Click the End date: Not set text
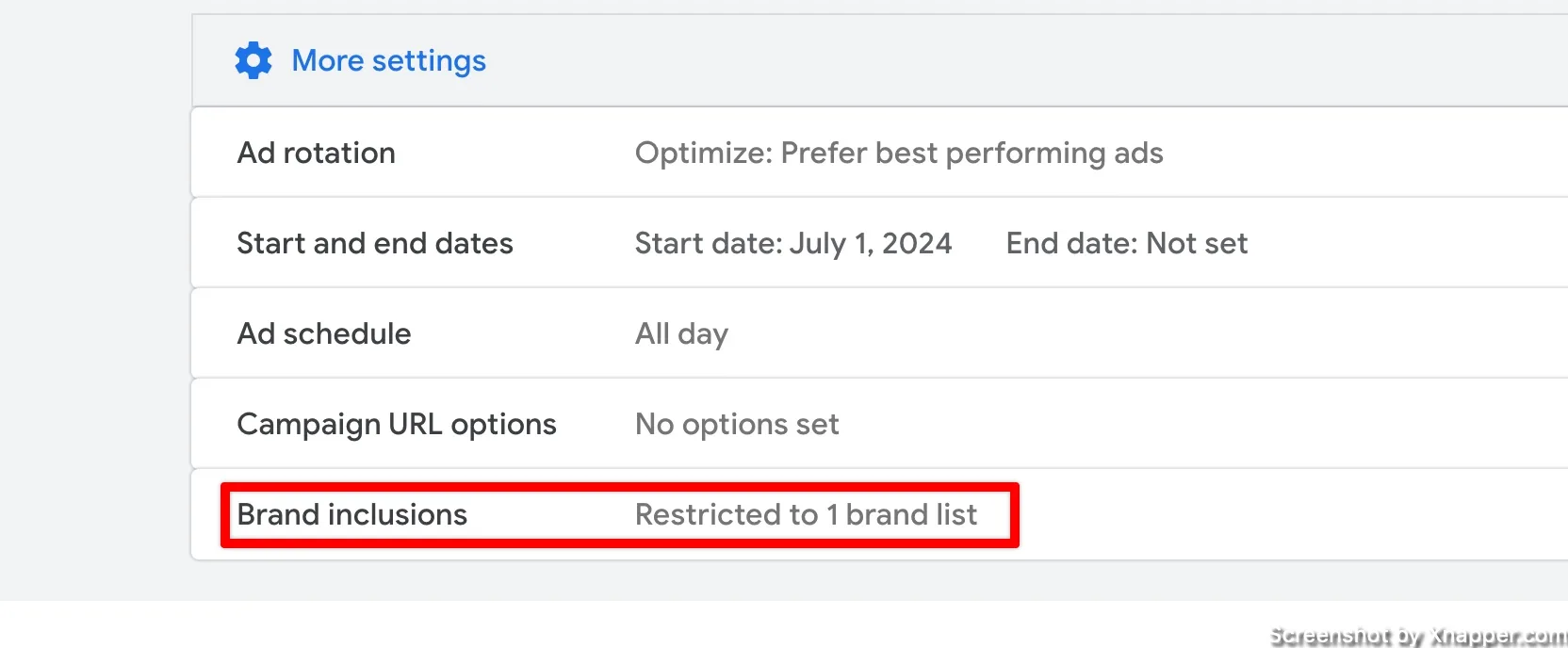Image resolution: width=1568 pixels, height=648 pixels. click(x=1126, y=244)
